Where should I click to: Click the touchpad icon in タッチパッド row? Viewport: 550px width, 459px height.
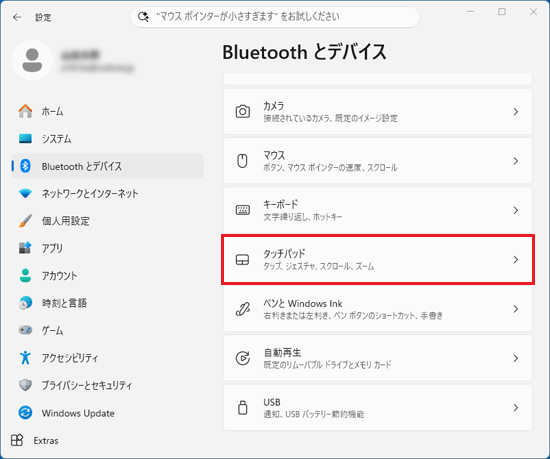click(242, 259)
